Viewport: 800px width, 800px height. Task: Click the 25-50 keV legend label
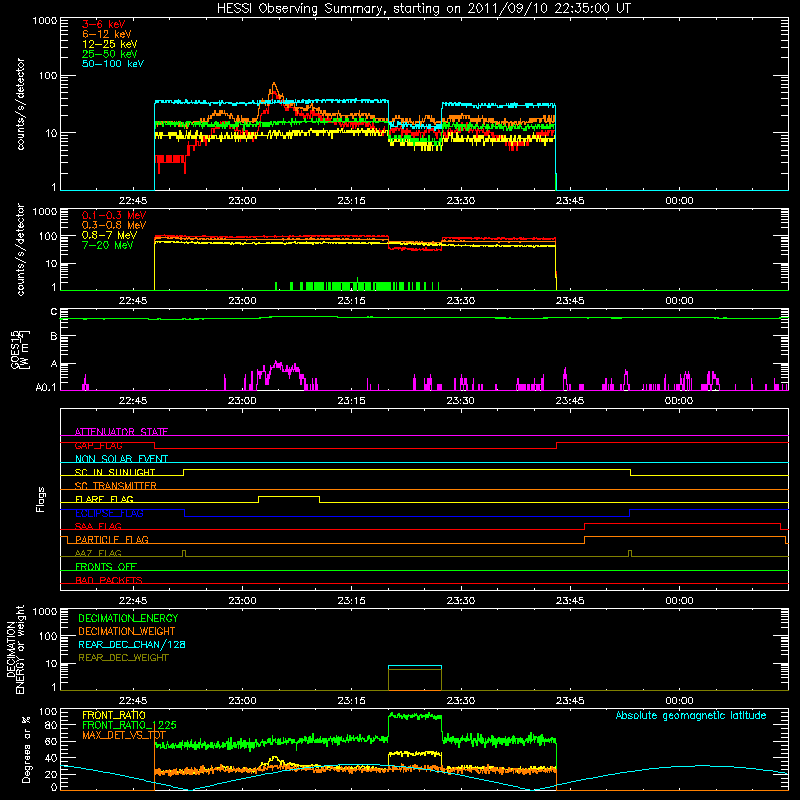[110, 54]
